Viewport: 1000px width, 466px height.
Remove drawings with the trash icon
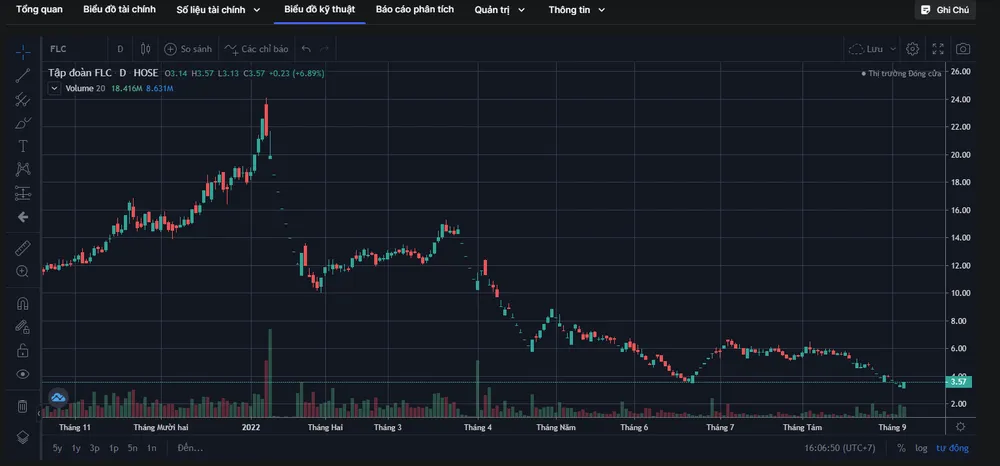point(22,406)
